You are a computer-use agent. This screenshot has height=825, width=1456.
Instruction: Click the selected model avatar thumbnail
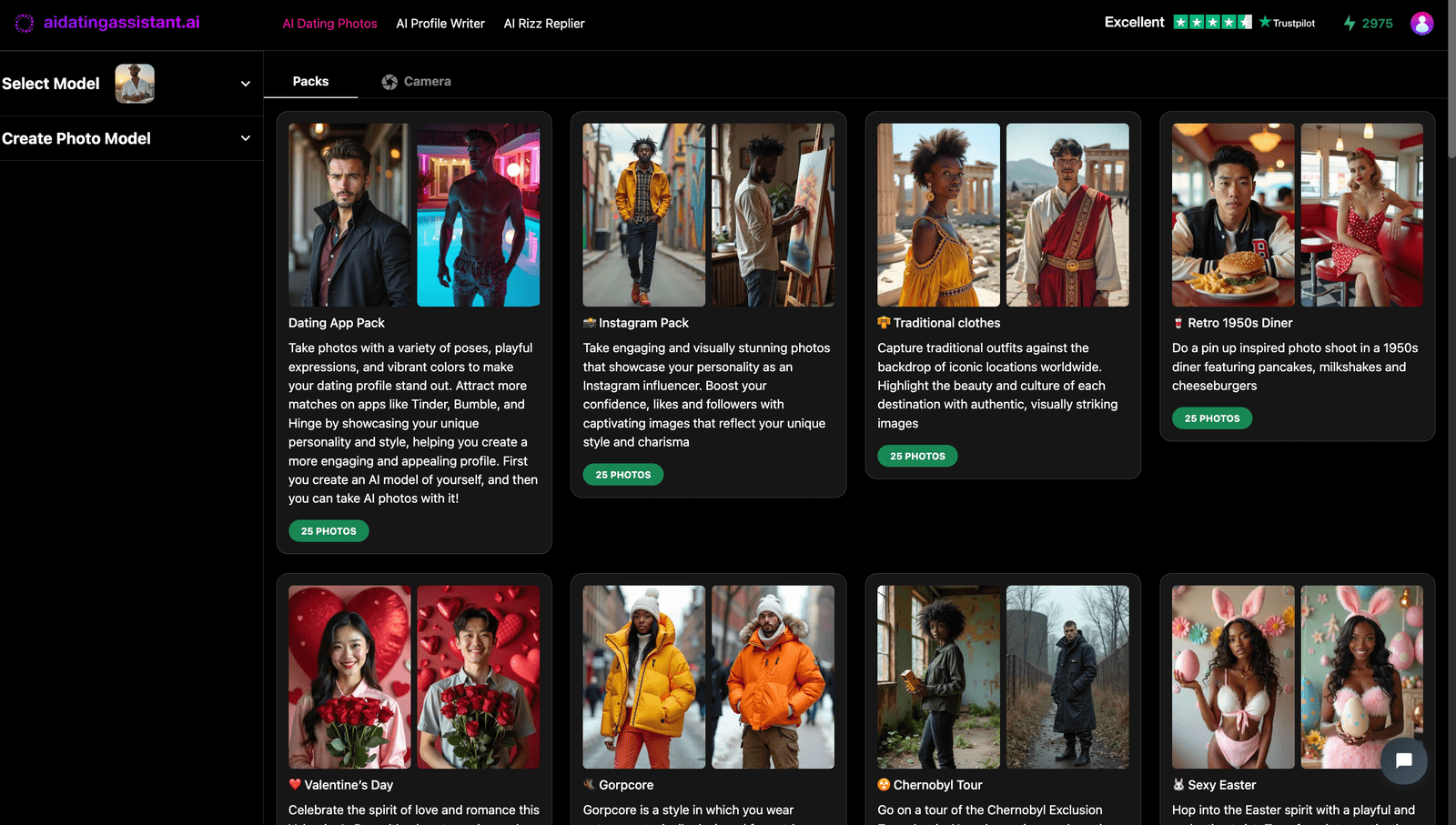click(x=135, y=84)
